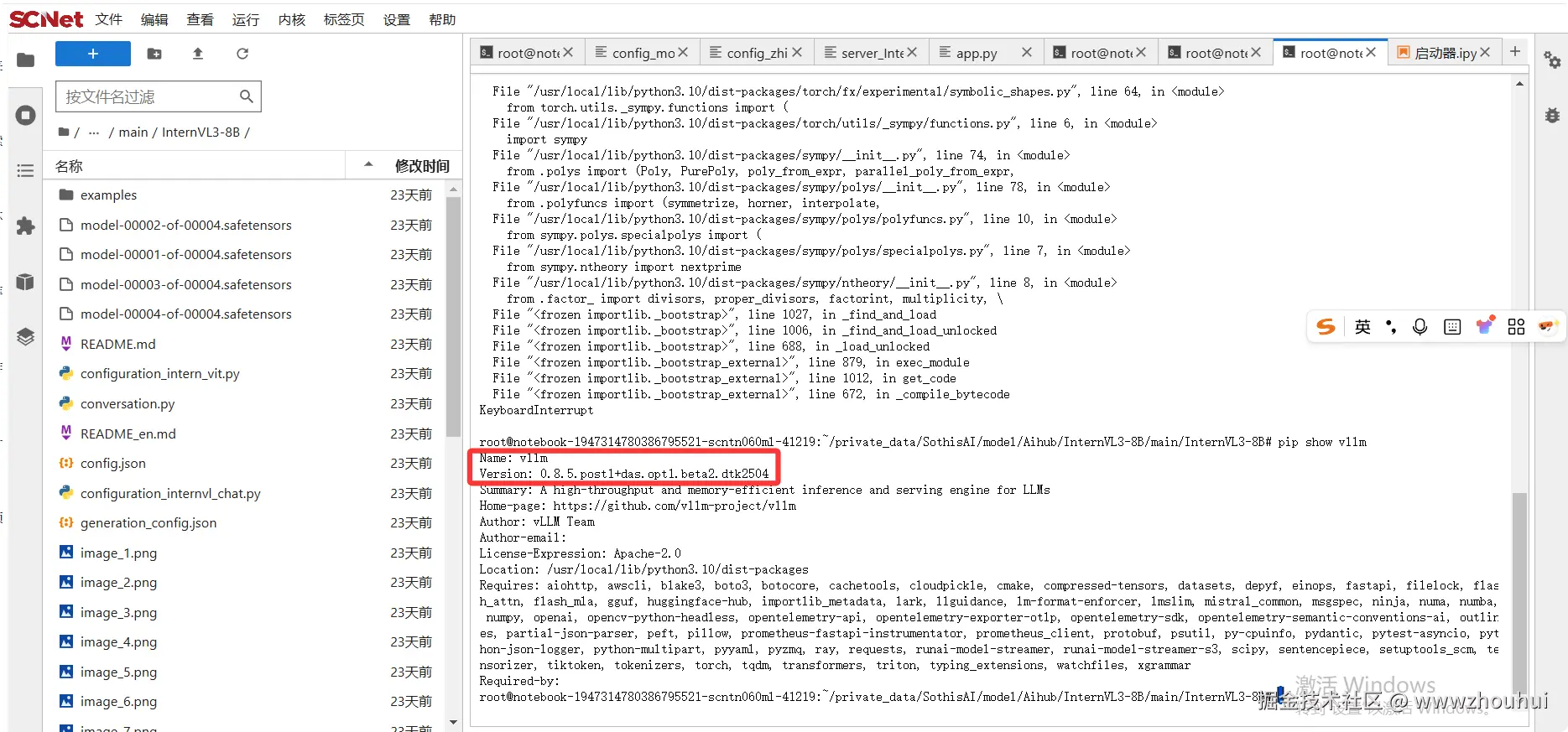Screen dimensions: 1568x732
Task: Open the cube package icon in sidebar
Action: click(x=26, y=282)
